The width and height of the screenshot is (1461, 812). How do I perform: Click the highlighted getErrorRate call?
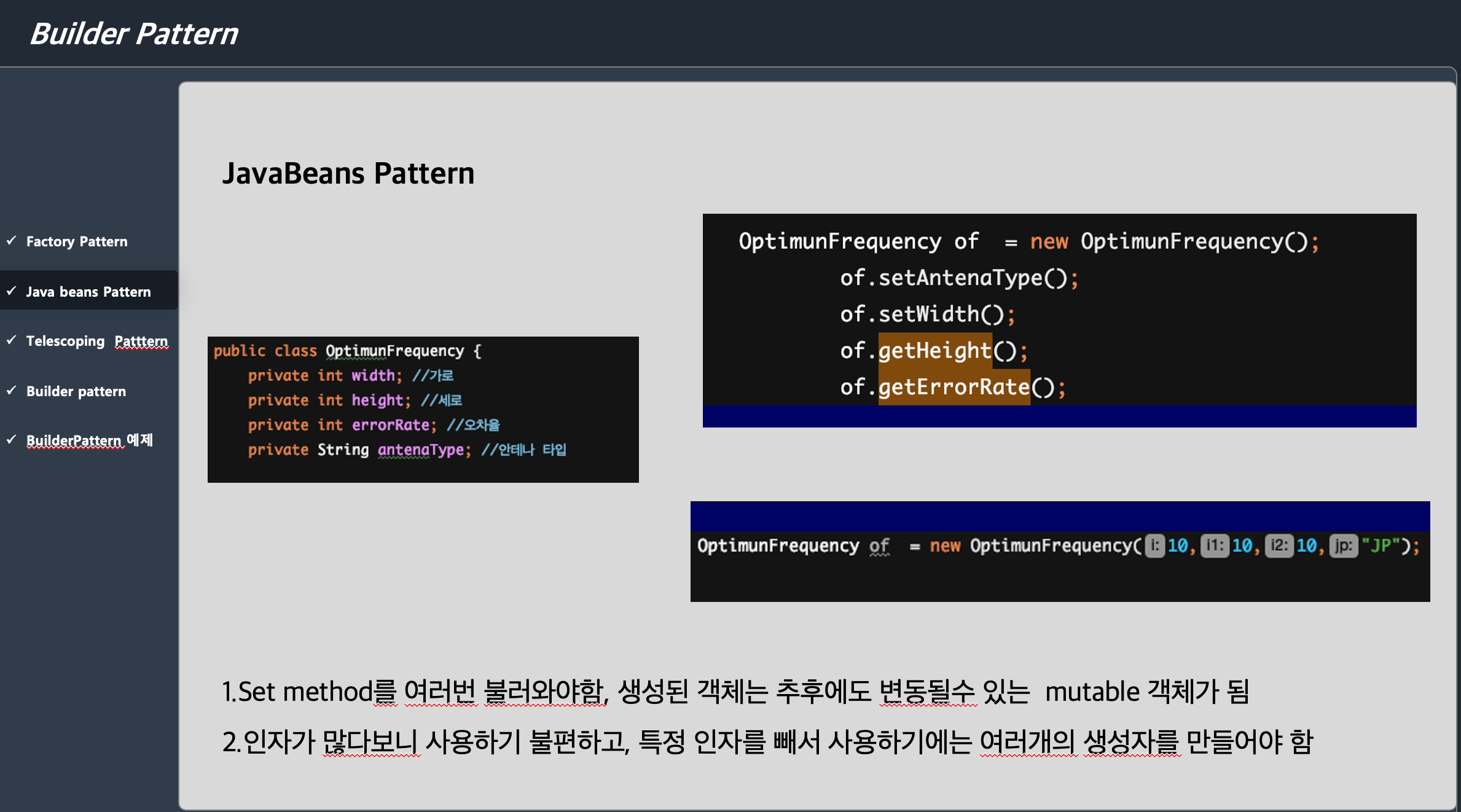click(x=954, y=387)
